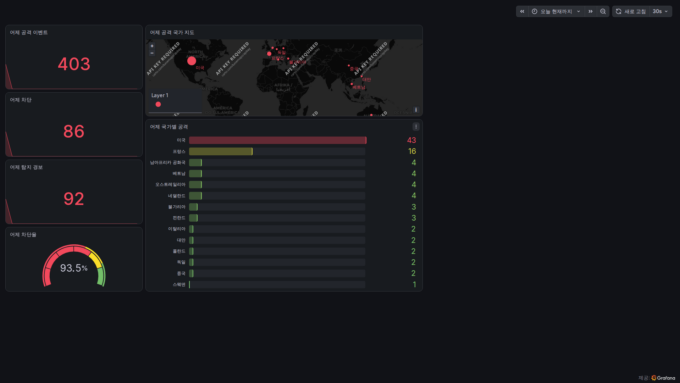Open the attack-by-country panel menu
The width and height of the screenshot is (680, 383).
coord(415,127)
